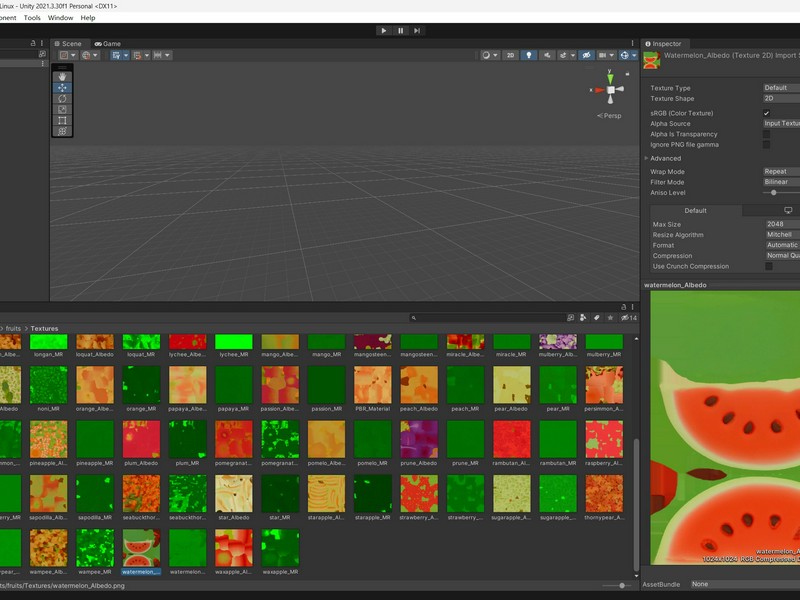Switch to the Game tab

click(x=108, y=44)
